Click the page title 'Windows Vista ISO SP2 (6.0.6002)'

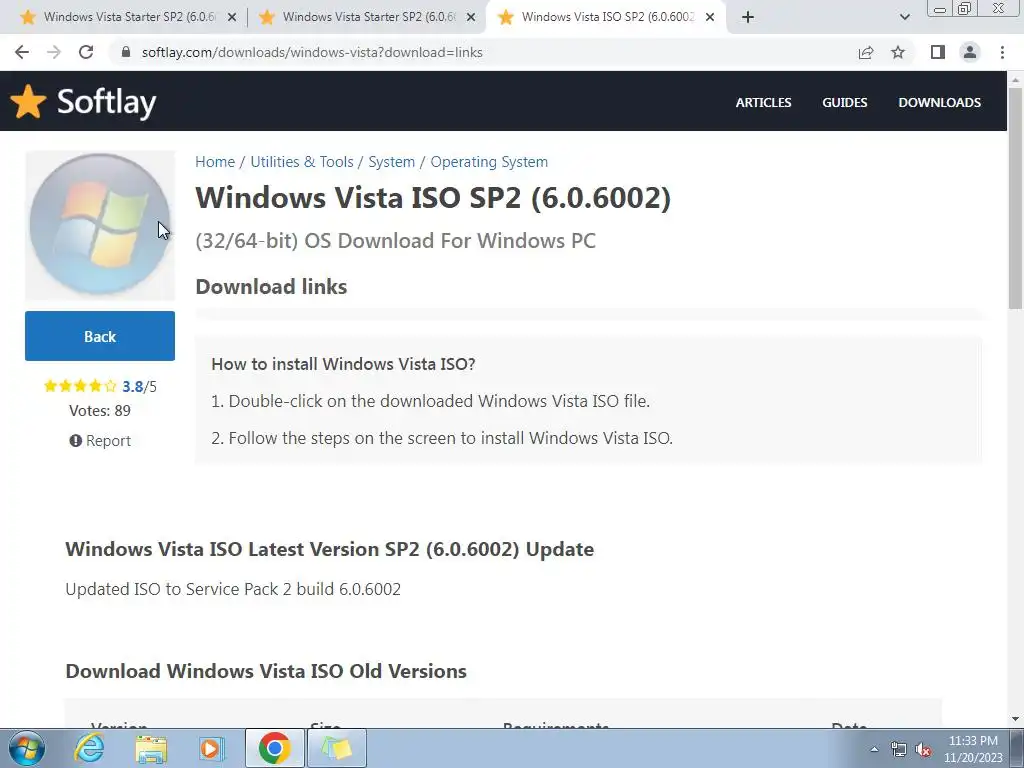pos(433,198)
